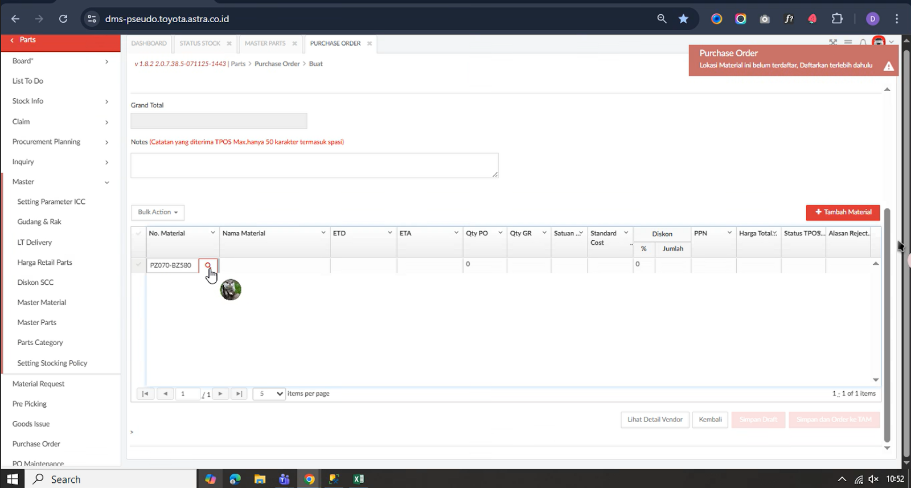
Task: Close the Status Stock tab
Action: coord(229,44)
